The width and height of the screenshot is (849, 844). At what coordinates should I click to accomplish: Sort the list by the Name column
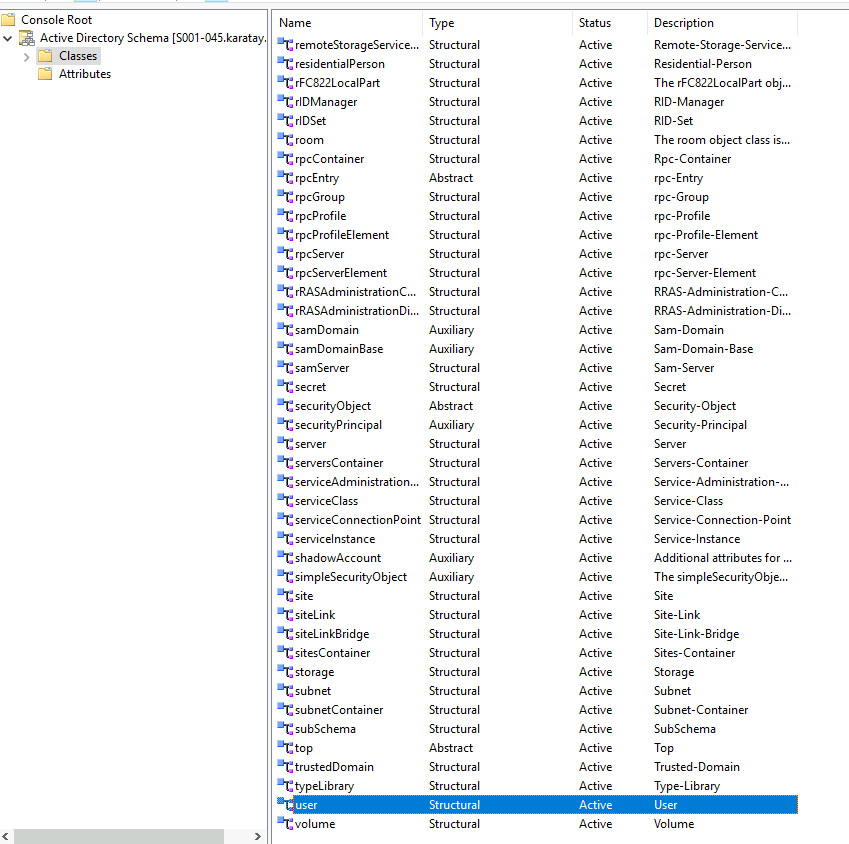point(348,23)
